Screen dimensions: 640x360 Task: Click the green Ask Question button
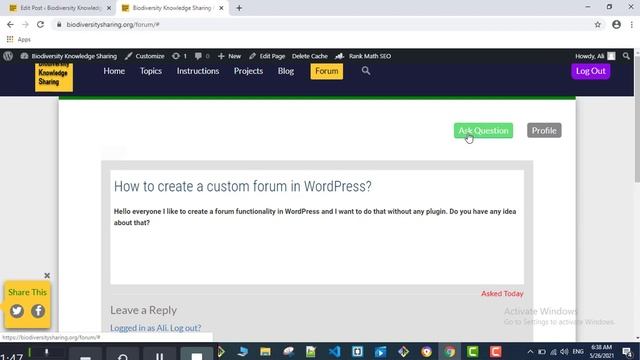point(483,131)
